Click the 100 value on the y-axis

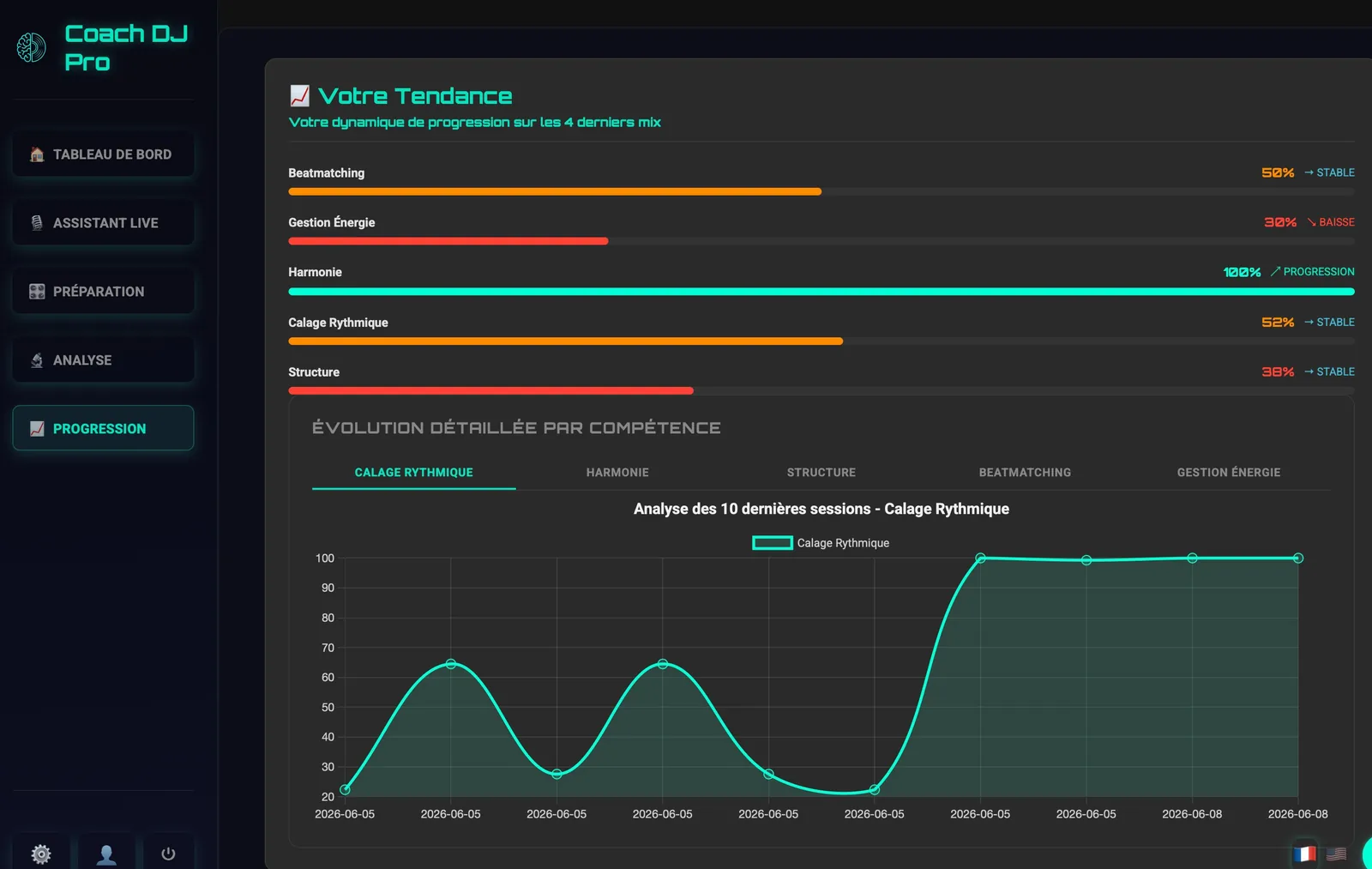point(325,558)
